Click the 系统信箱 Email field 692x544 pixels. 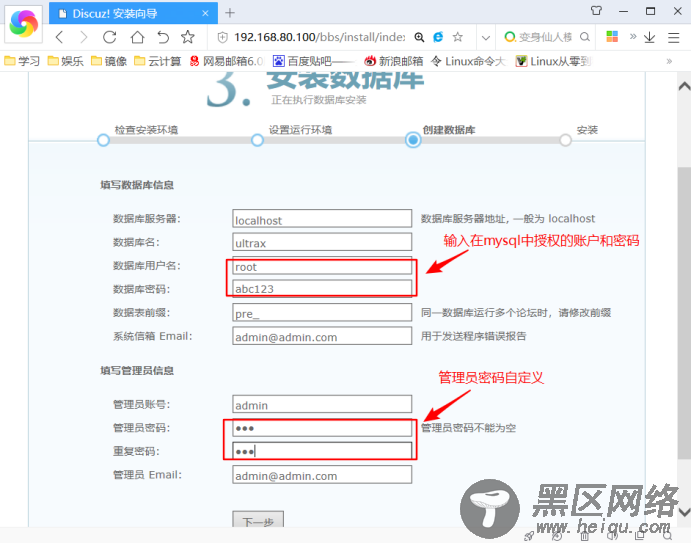pyautogui.click(x=322, y=336)
